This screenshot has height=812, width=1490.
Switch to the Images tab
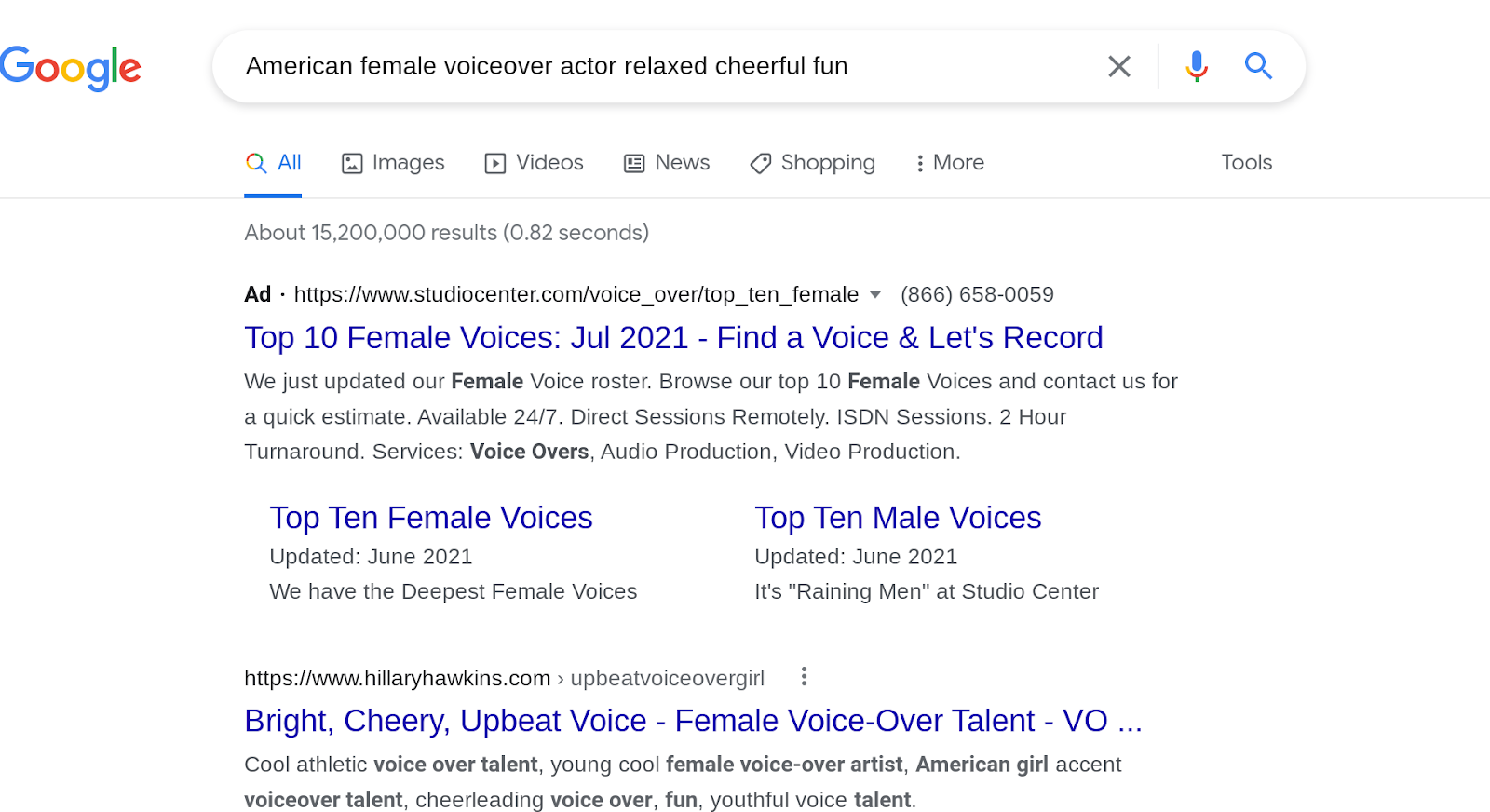393,163
